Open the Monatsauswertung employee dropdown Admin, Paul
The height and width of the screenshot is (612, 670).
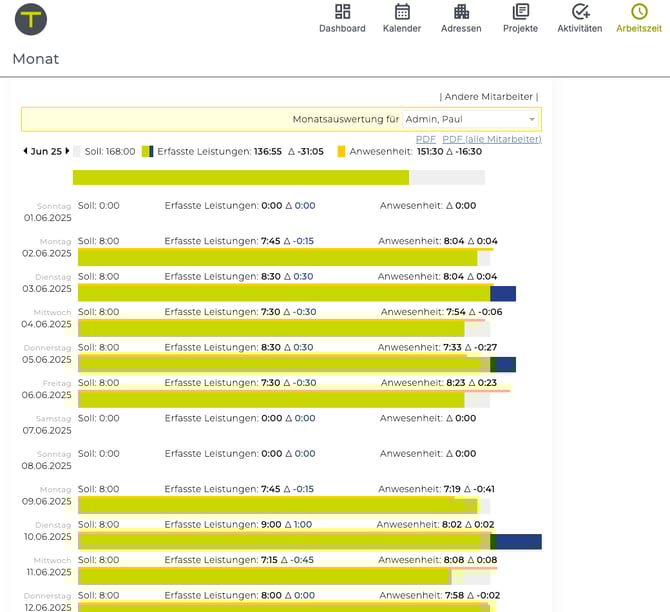pos(470,119)
